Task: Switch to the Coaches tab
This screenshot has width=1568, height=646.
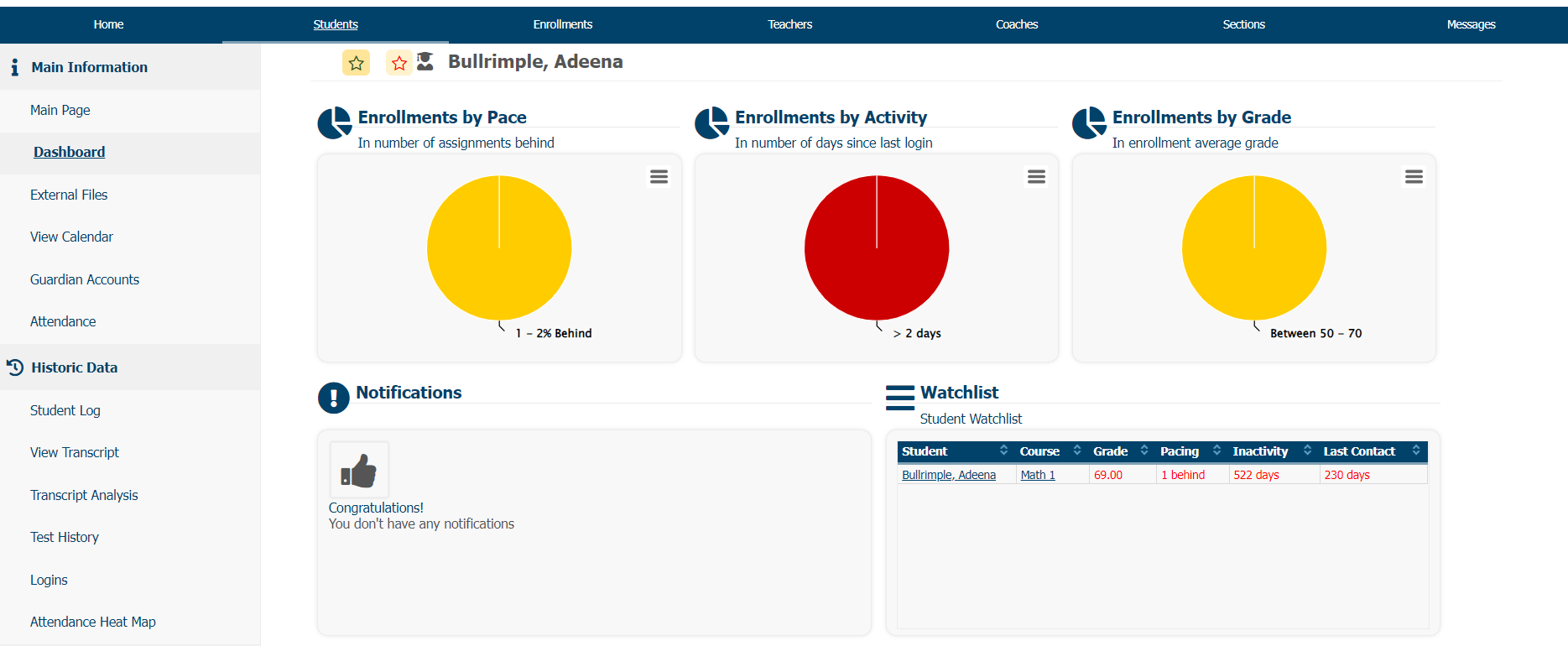Action: click(1017, 24)
